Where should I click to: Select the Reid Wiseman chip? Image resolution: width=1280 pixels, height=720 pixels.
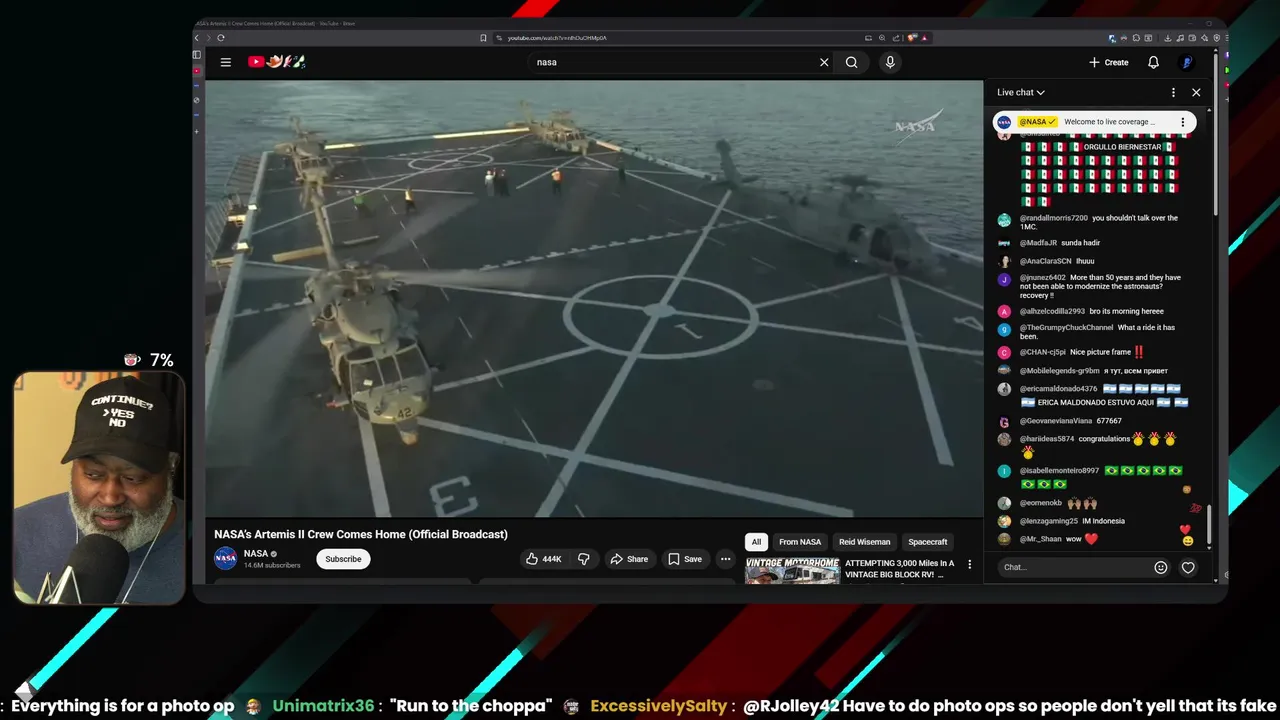click(865, 542)
